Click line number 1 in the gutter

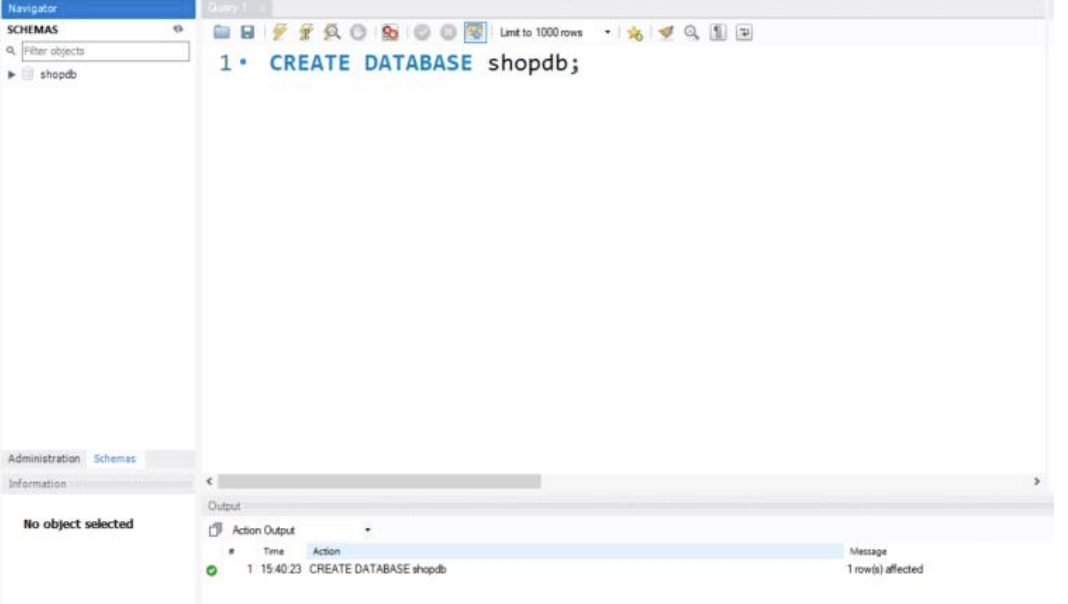[225, 63]
